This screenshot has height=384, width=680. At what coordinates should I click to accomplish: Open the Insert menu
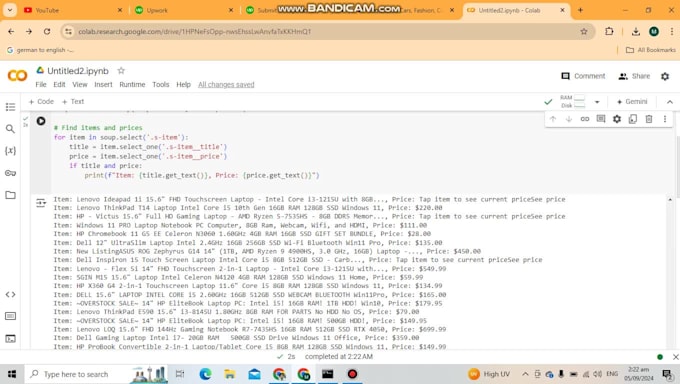(x=103, y=85)
